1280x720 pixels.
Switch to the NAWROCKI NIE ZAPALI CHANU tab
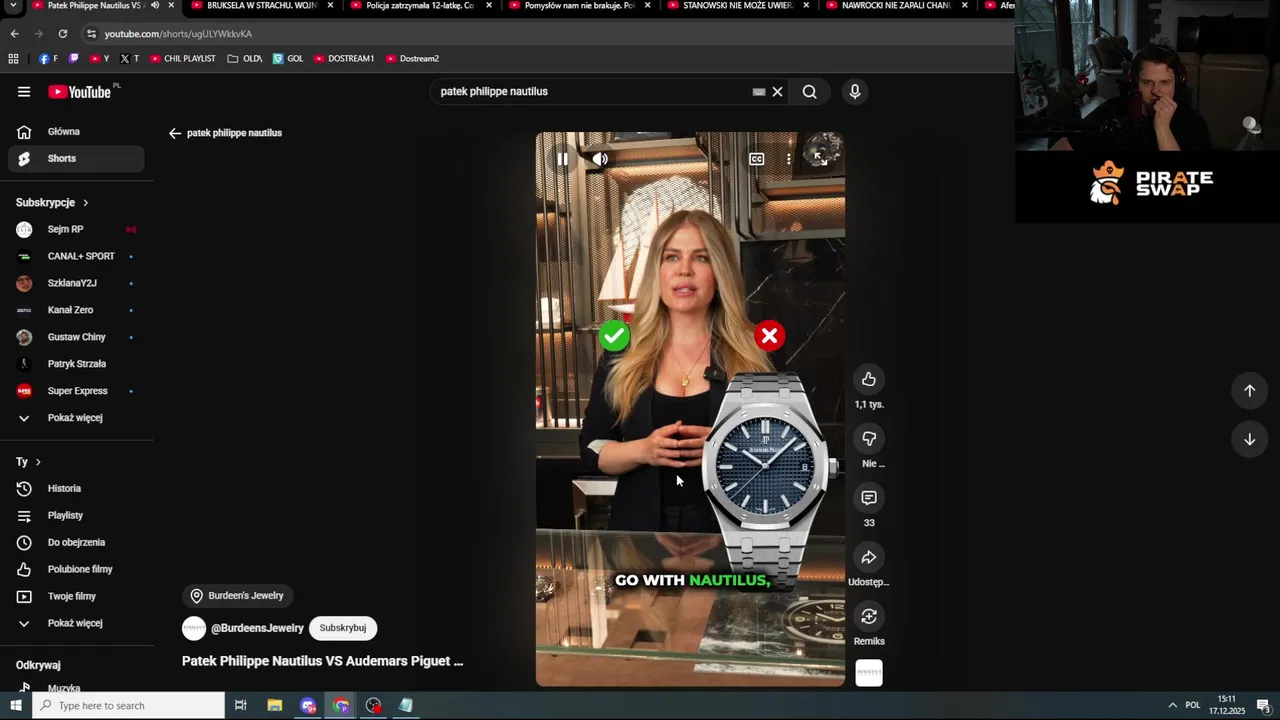click(896, 6)
